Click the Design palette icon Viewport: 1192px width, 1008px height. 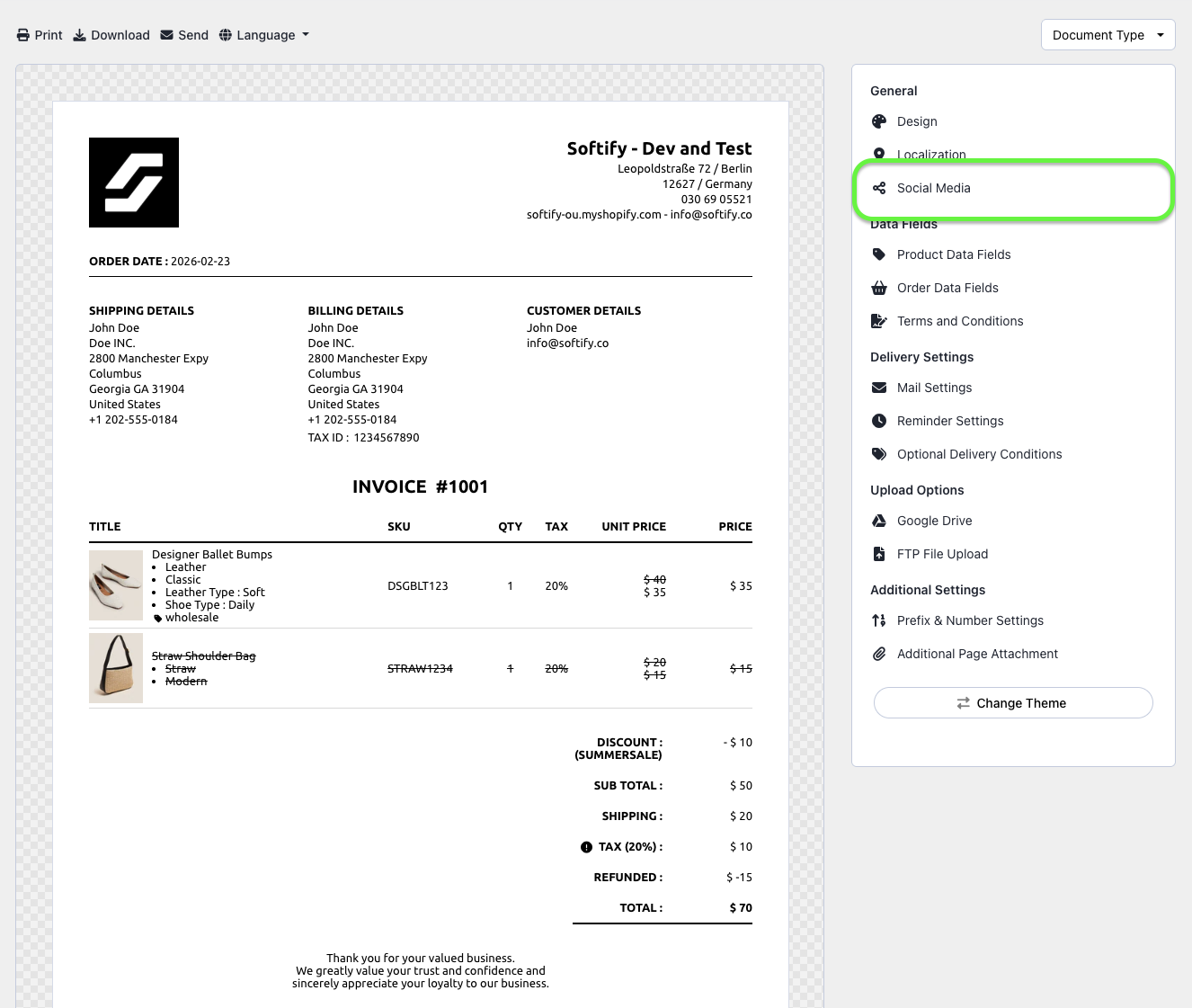pyautogui.click(x=879, y=121)
